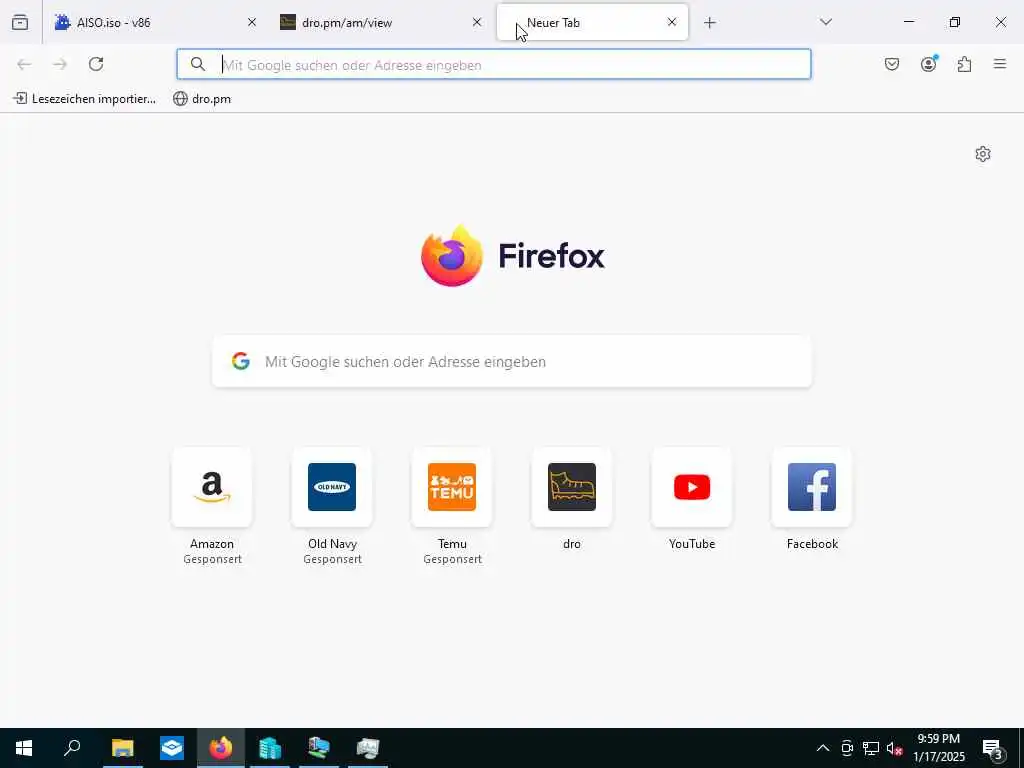This screenshot has width=1024, height=768.
Task: Open File Explorer from taskbar
Action: coord(123,748)
